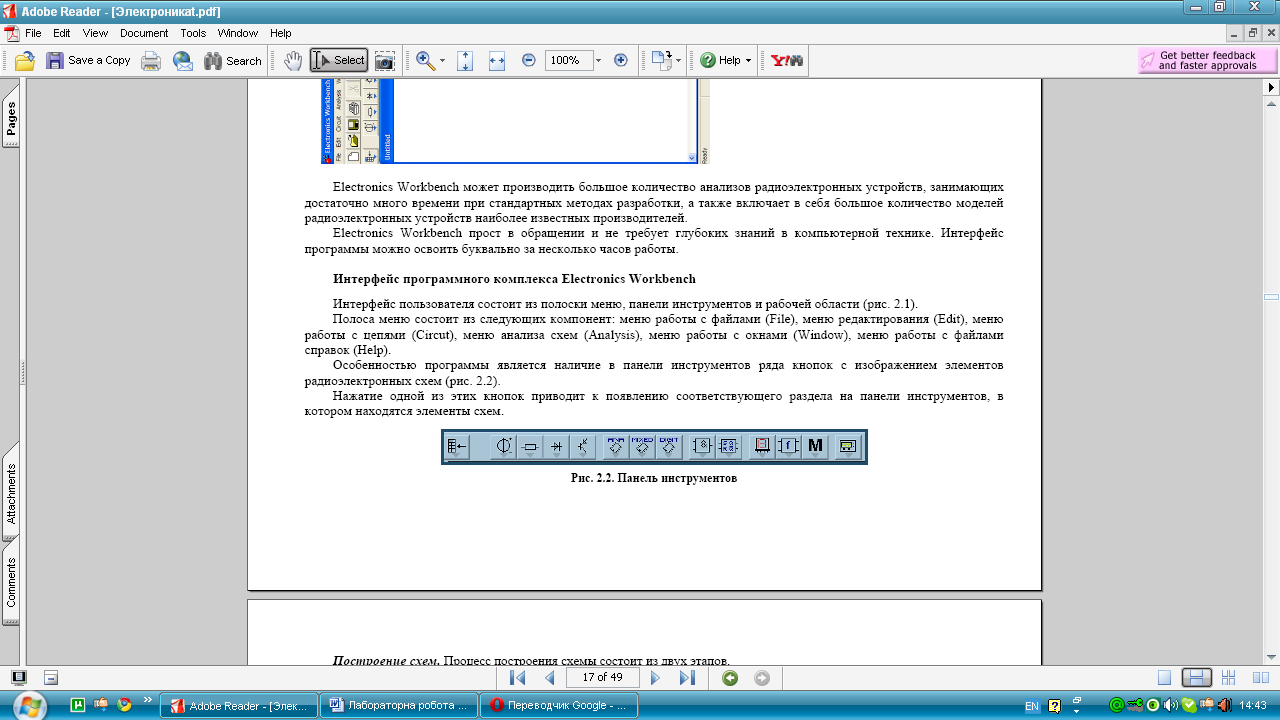The width and height of the screenshot is (1280, 720).
Task: Open the Edit menu
Action: coord(62,33)
